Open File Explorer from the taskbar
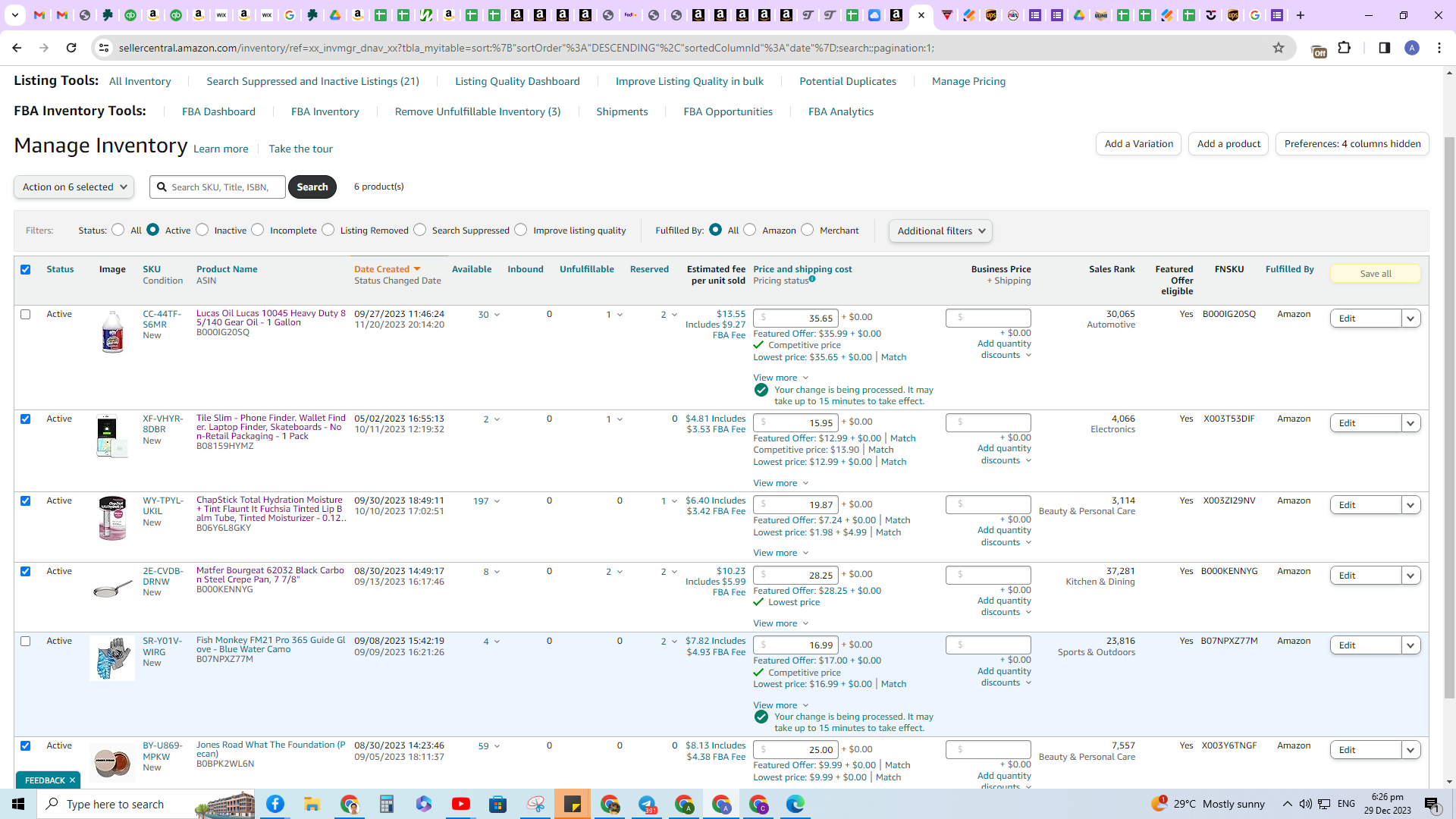 pyautogui.click(x=312, y=804)
